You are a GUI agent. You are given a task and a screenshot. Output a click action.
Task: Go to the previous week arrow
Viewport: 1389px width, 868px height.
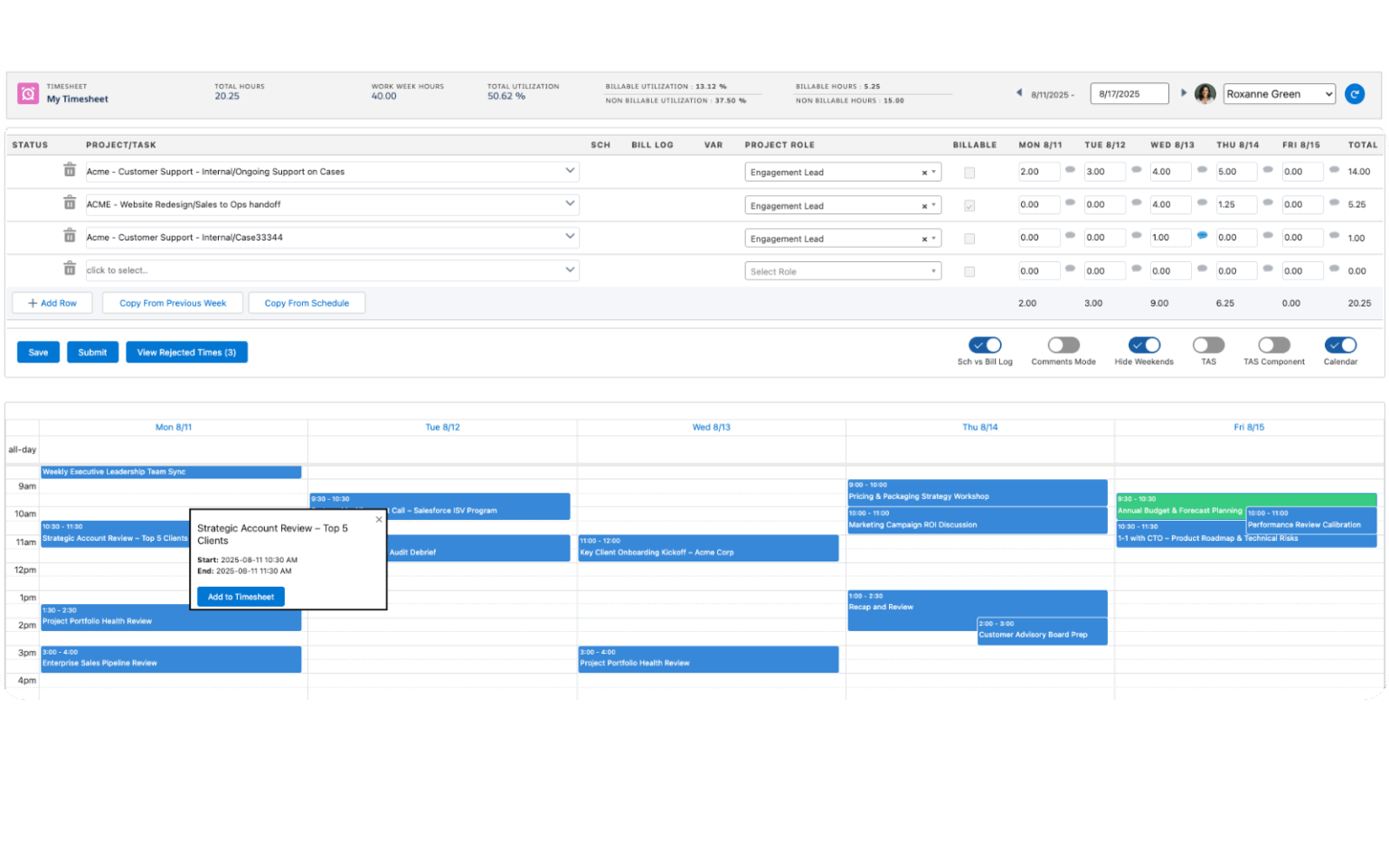(1018, 93)
